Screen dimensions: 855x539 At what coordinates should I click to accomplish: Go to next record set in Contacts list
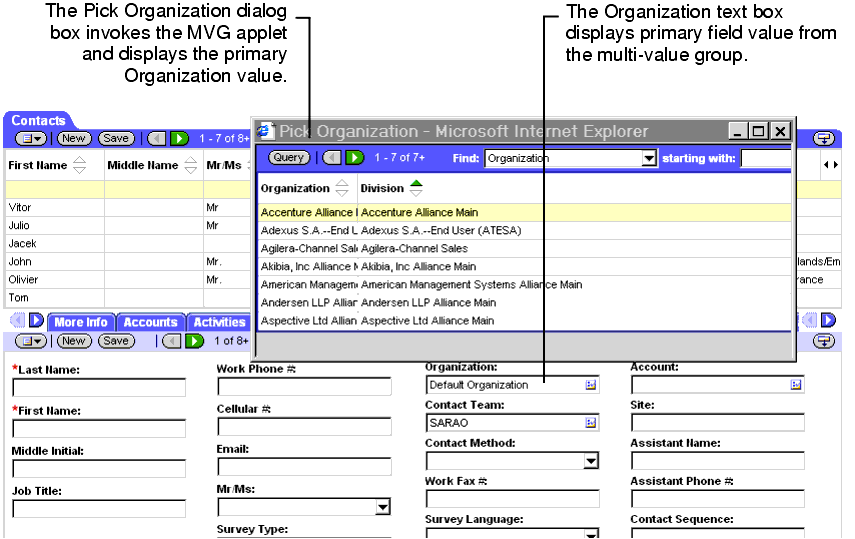point(179,139)
